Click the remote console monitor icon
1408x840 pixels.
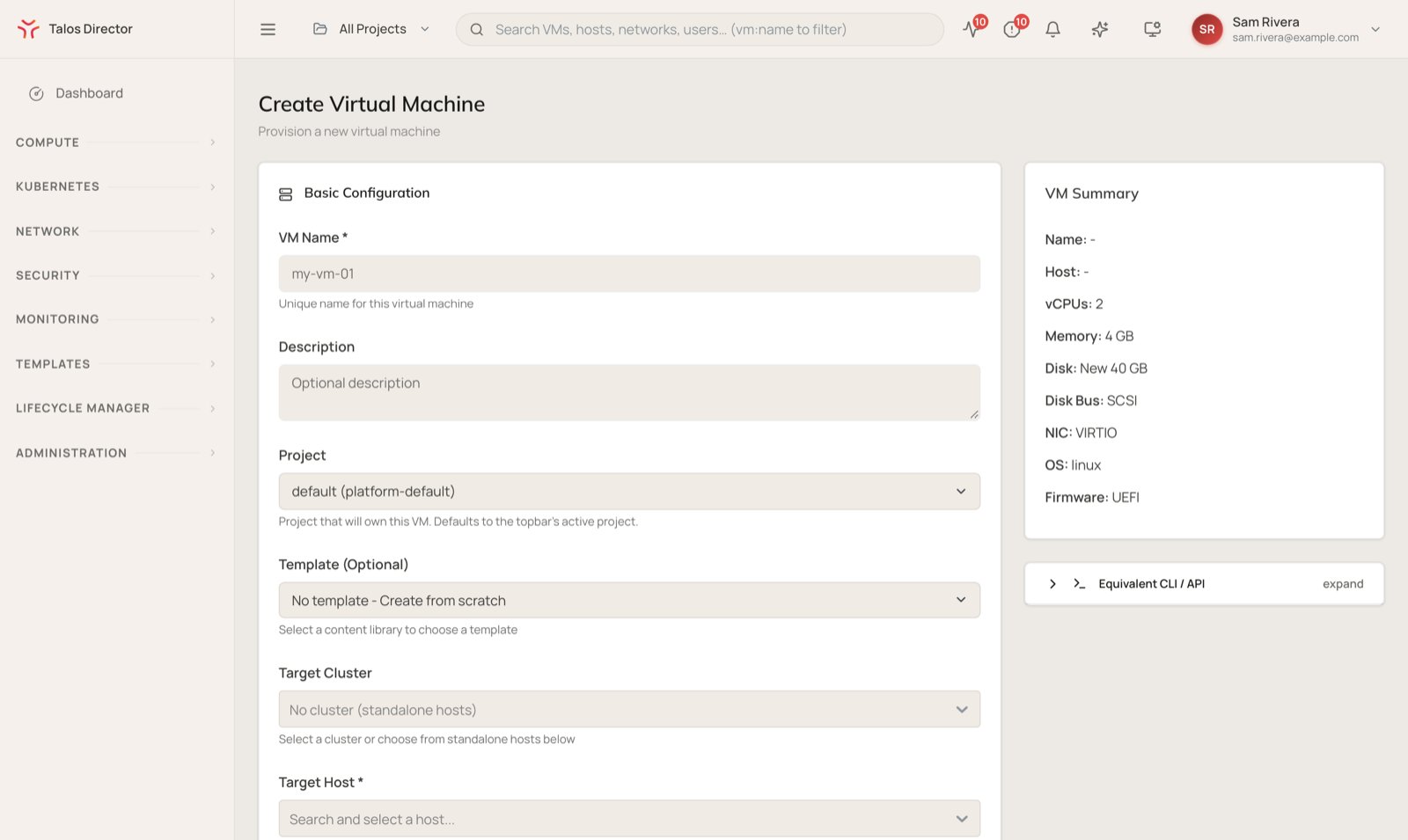[x=1152, y=29]
